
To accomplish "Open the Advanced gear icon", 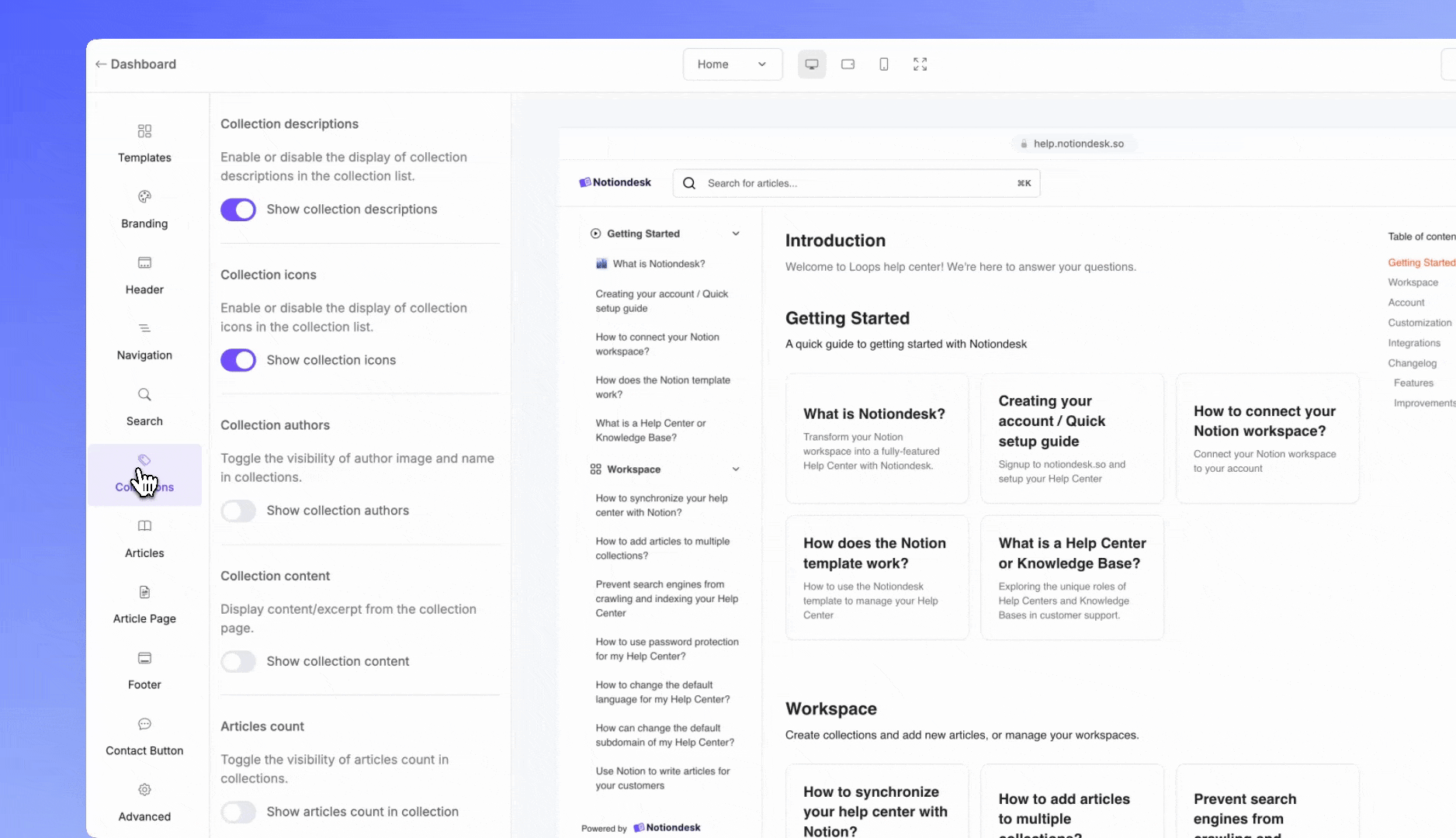I will [144, 790].
